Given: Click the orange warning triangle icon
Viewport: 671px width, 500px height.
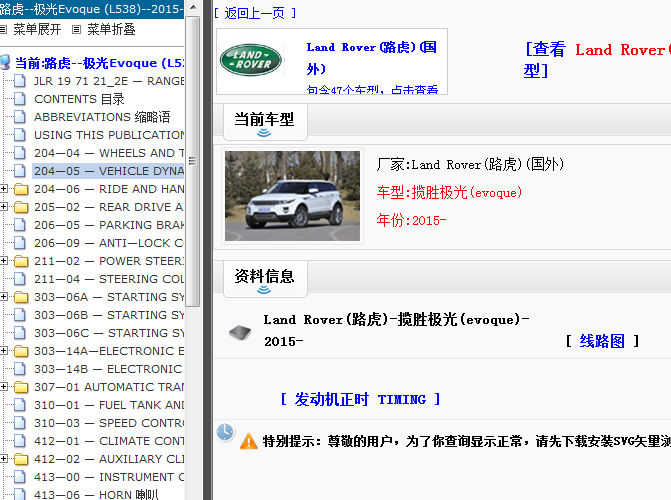Looking at the screenshot, I should pyautogui.click(x=249, y=441).
